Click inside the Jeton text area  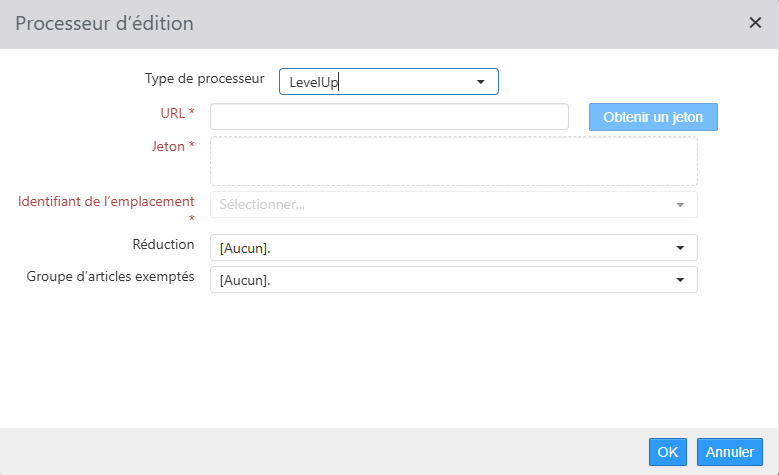pyautogui.click(x=454, y=161)
